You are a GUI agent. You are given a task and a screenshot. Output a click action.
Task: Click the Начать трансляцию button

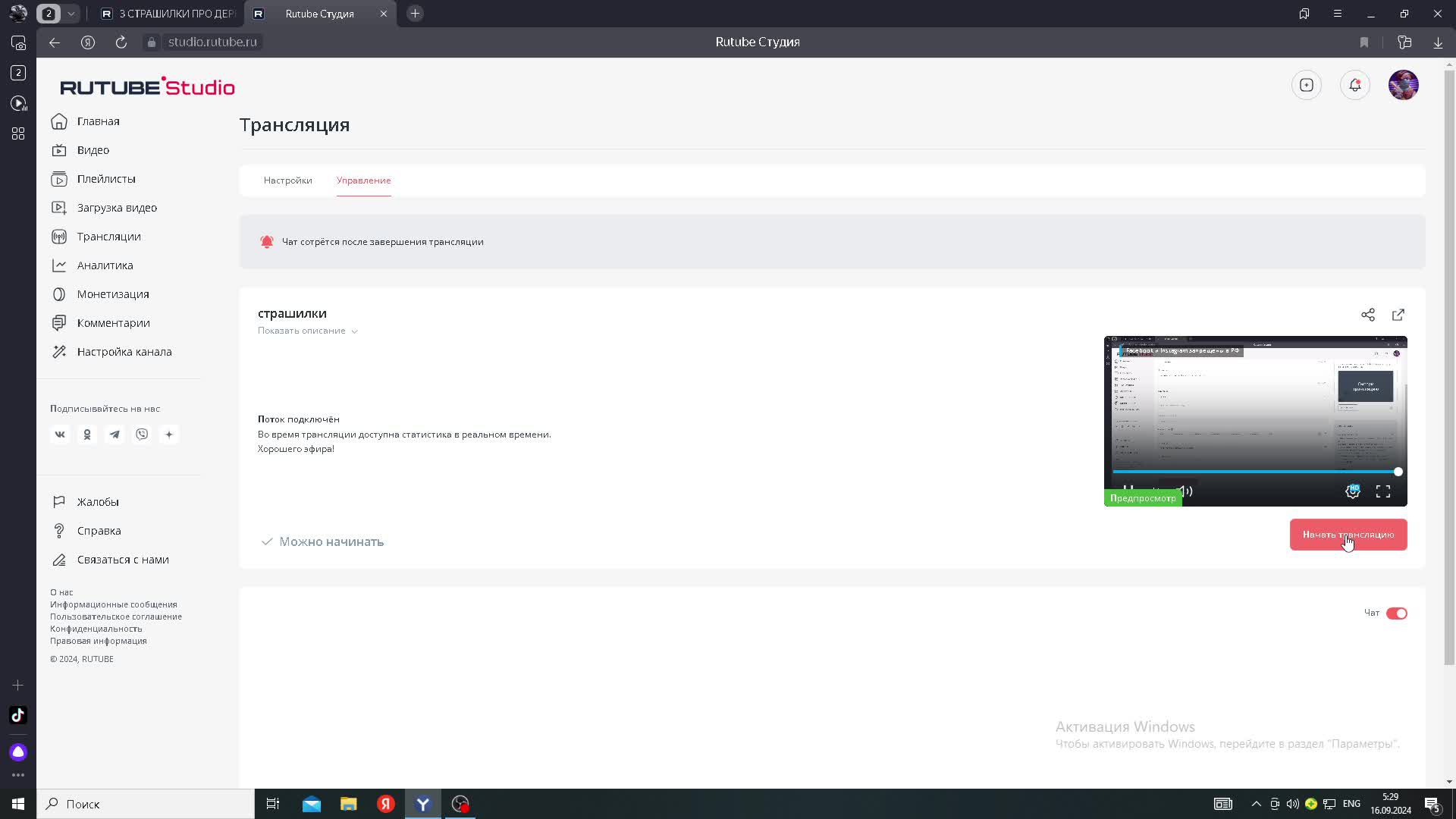pyautogui.click(x=1348, y=535)
